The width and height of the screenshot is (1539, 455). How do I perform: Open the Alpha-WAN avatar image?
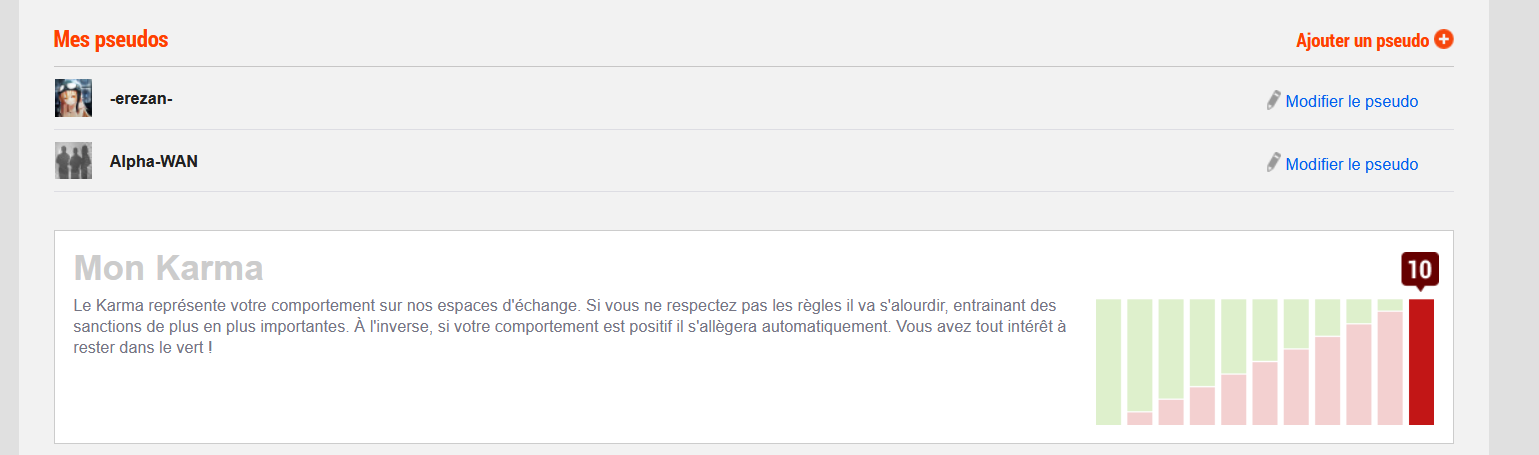(73, 160)
